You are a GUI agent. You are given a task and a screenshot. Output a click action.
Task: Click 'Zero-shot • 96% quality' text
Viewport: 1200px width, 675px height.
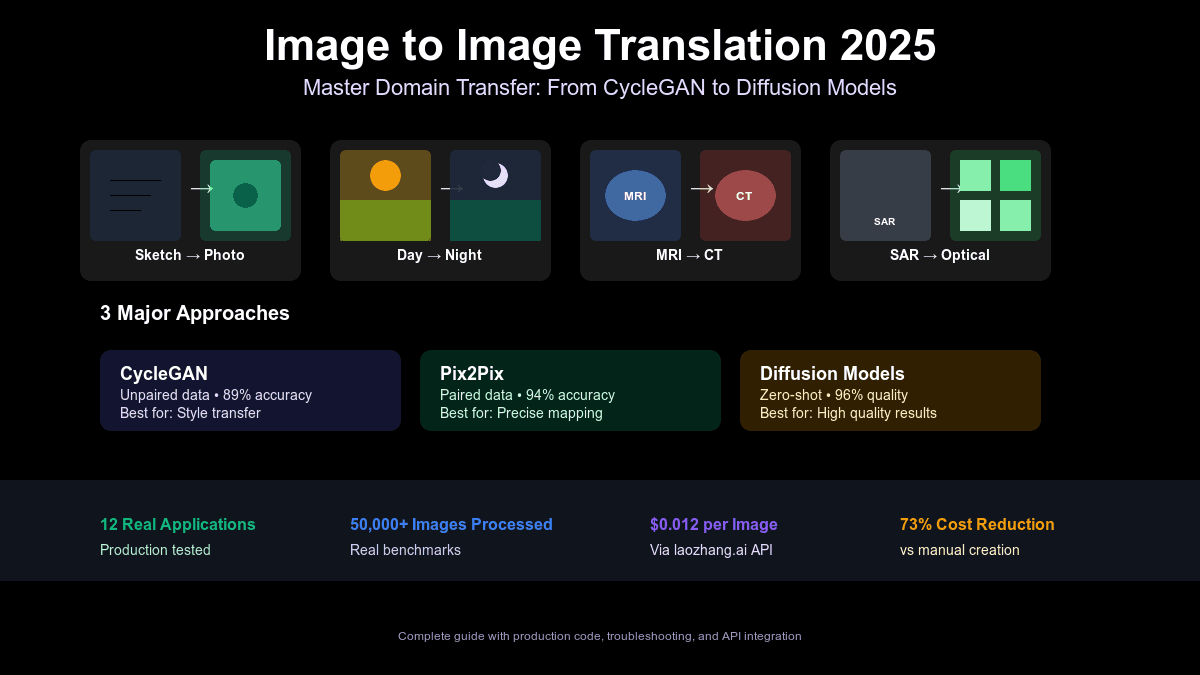click(834, 395)
